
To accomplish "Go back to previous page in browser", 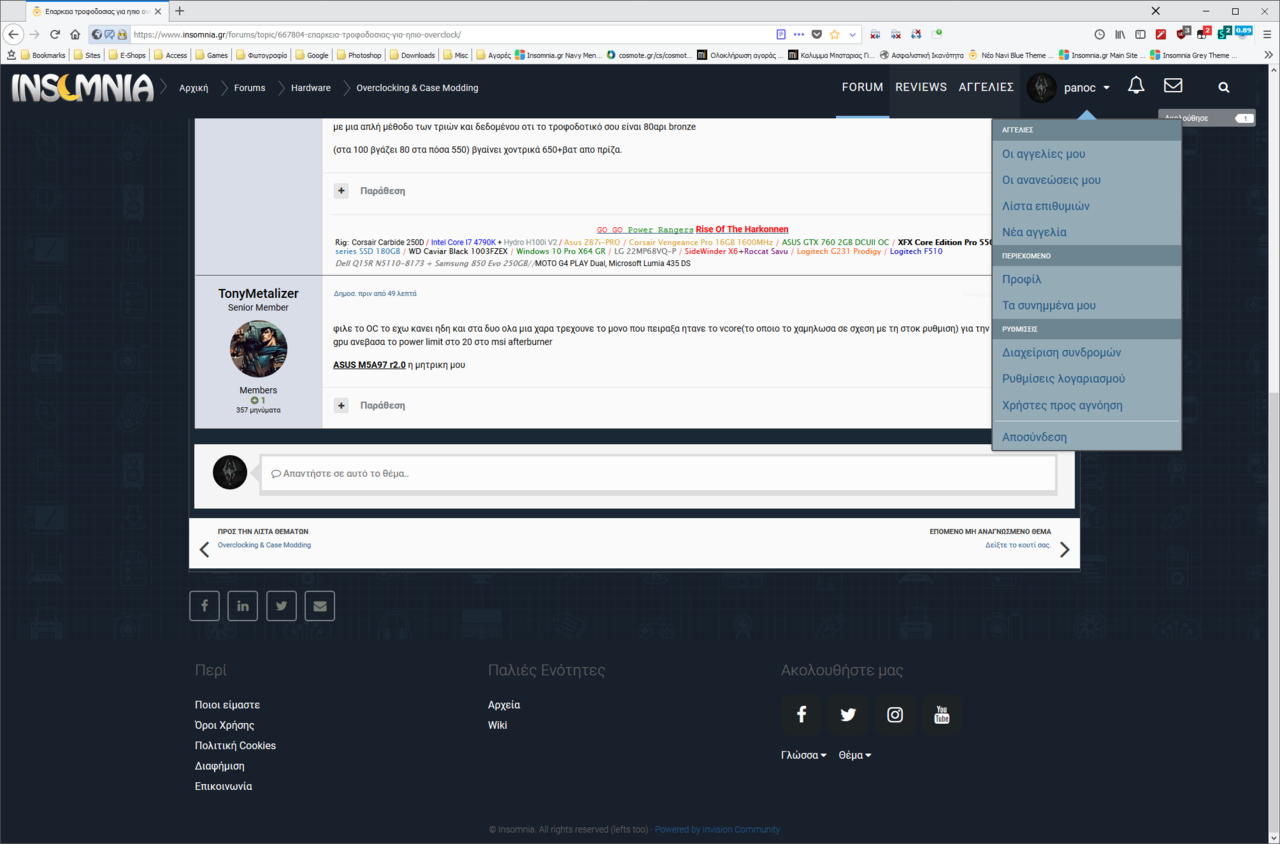I will point(14,34).
